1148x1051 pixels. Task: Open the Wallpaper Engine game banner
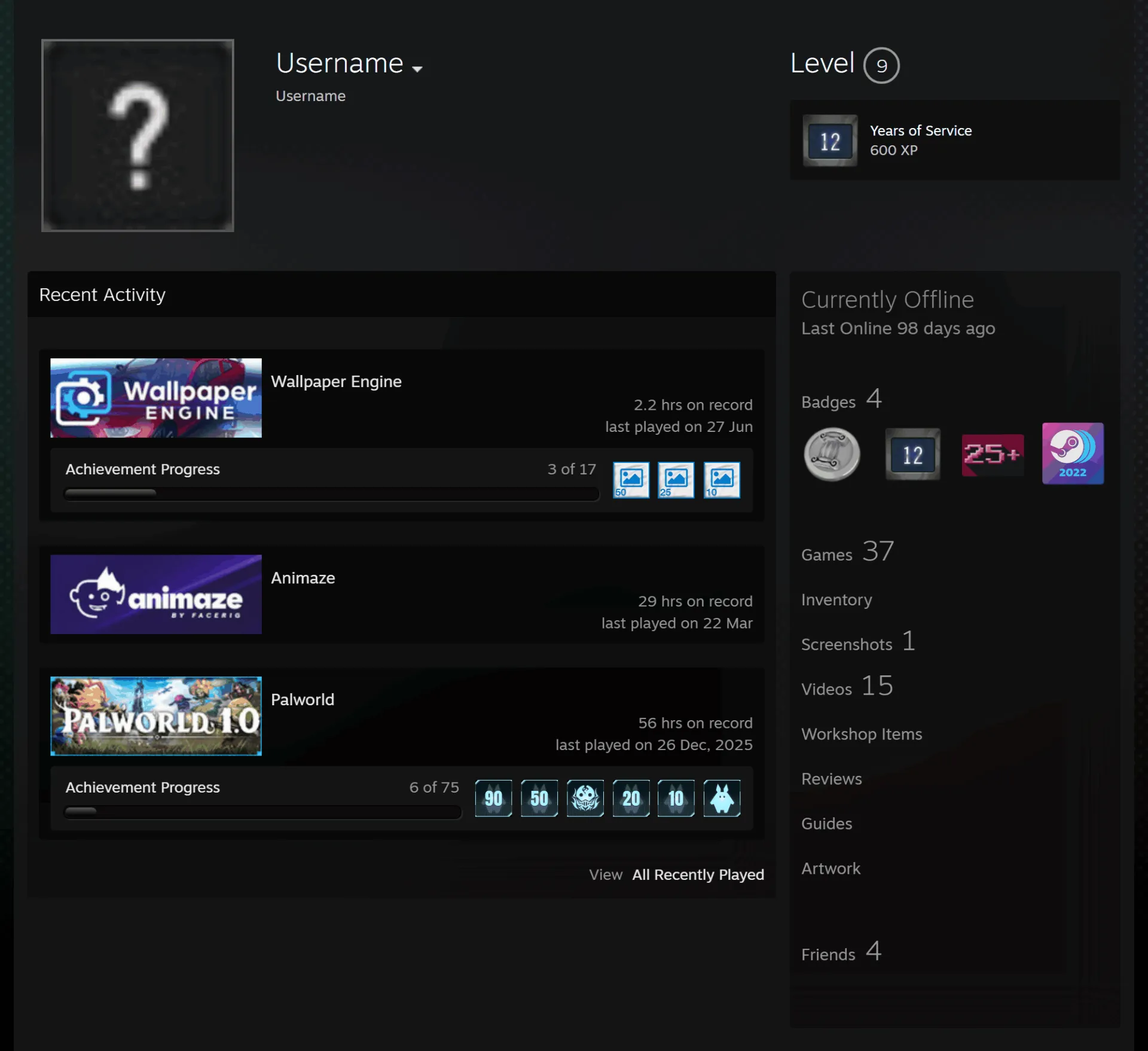pos(156,398)
